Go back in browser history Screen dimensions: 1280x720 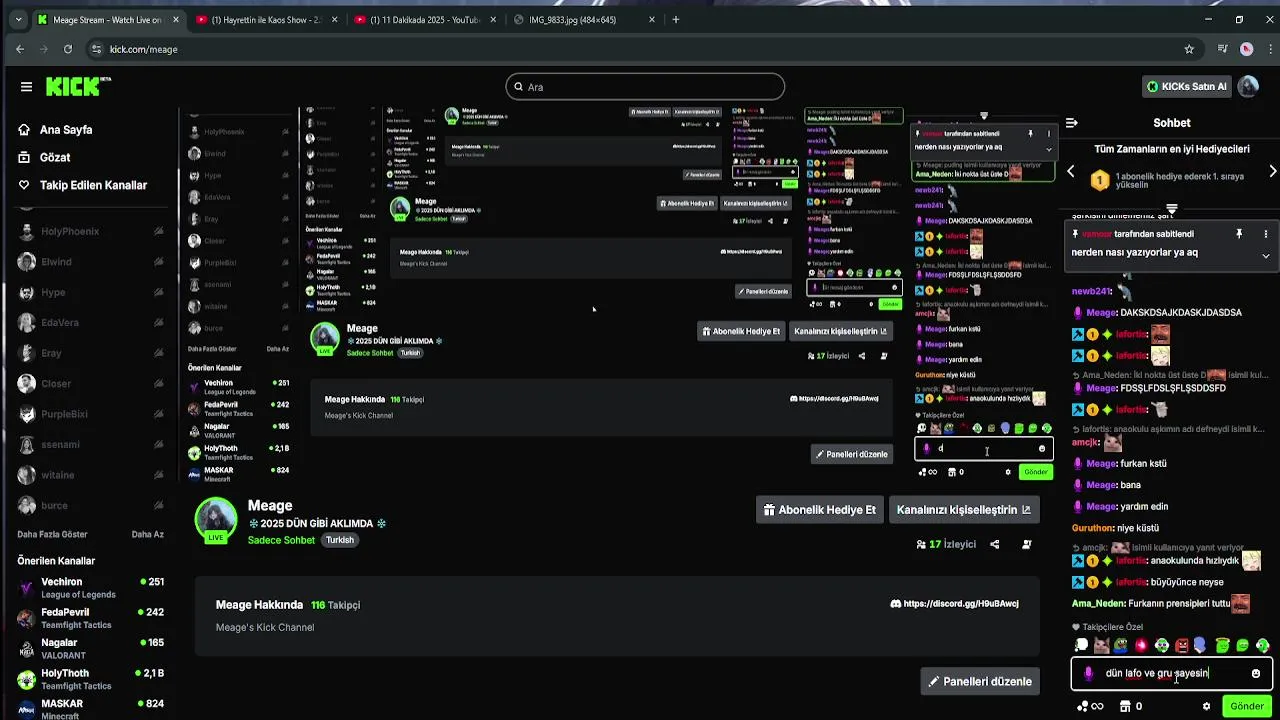pos(20,49)
